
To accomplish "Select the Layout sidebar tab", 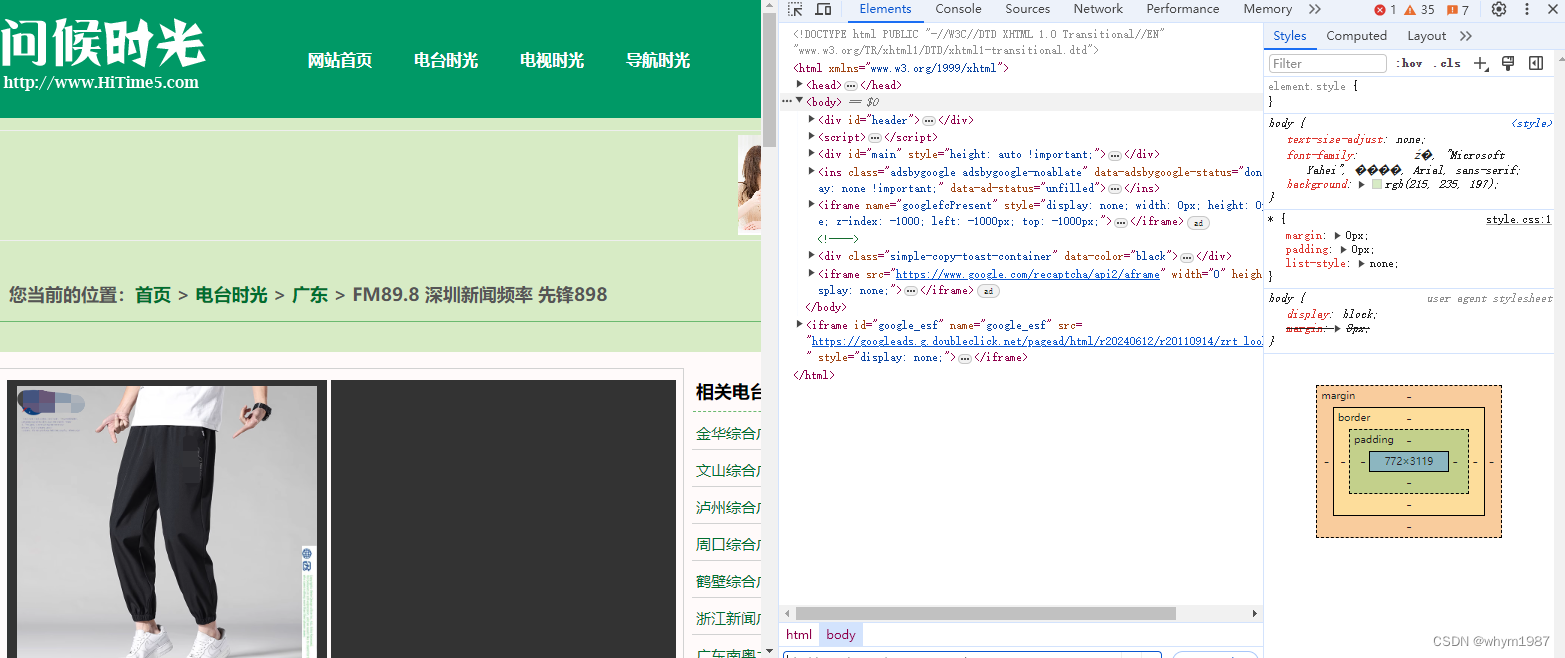I will point(1426,36).
